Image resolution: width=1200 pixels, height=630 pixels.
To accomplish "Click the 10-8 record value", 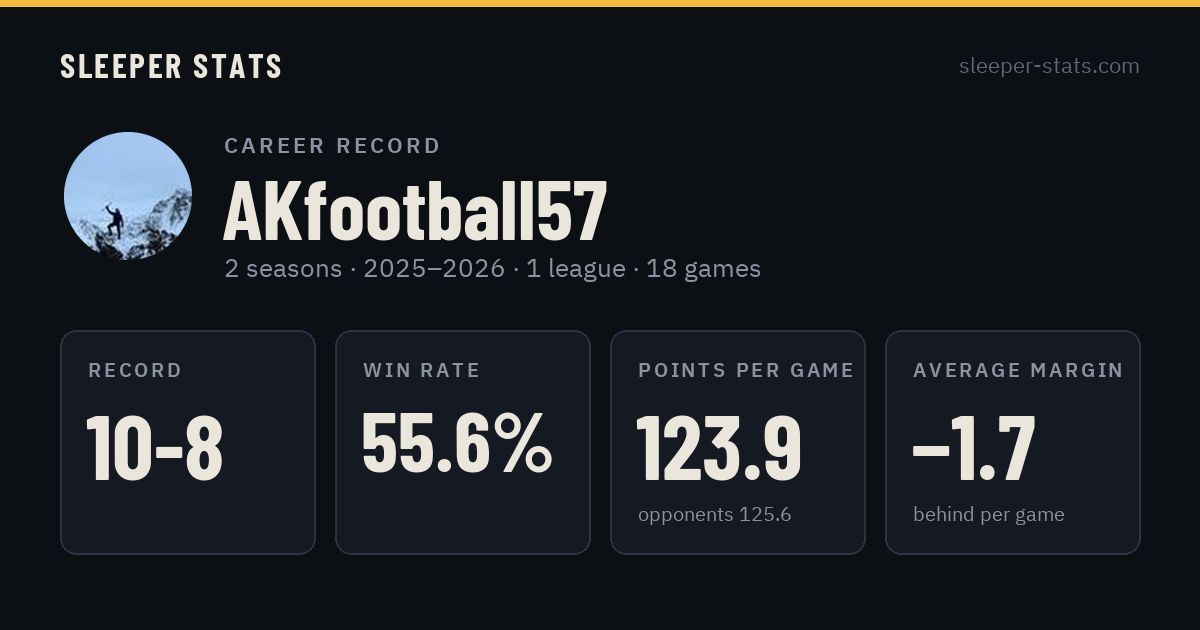I will [x=155, y=448].
